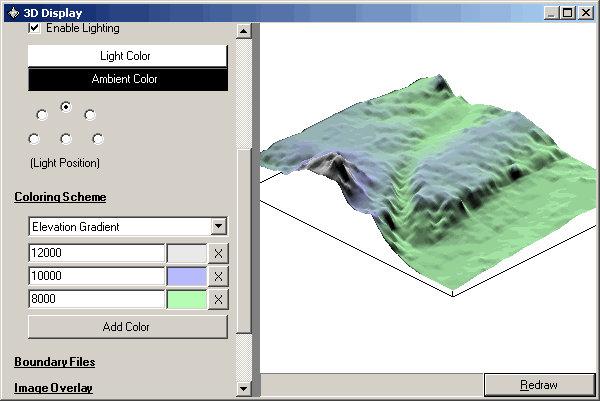The height and width of the screenshot is (401, 600).
Task: Select the upper-right light position radio
Action: click(90, 115)
